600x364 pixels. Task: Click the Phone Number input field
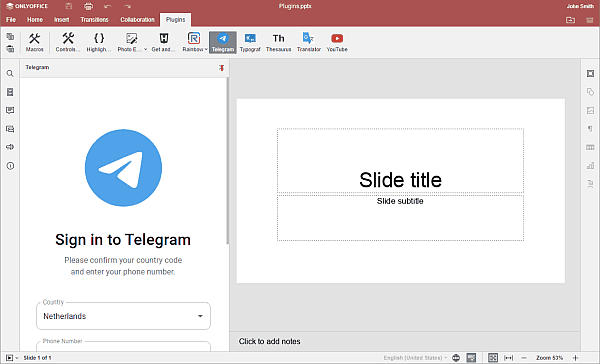coord(123,347)
